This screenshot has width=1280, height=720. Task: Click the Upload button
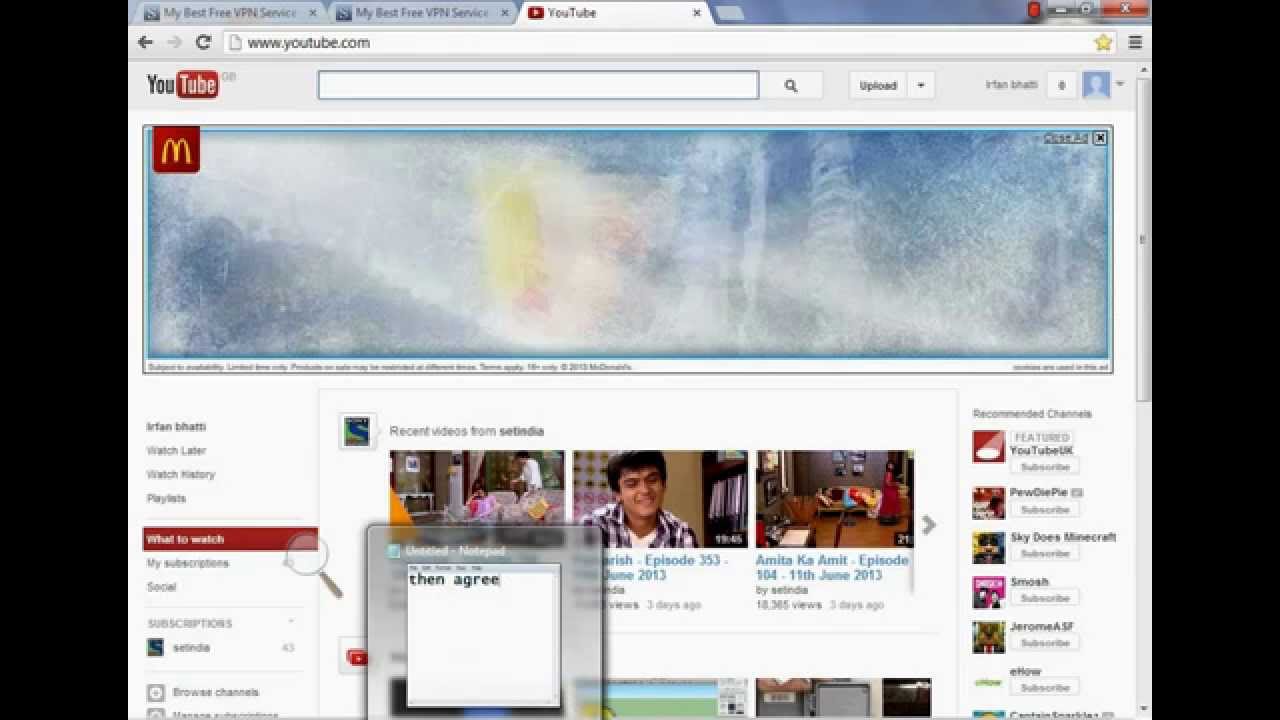pos(878,85)
